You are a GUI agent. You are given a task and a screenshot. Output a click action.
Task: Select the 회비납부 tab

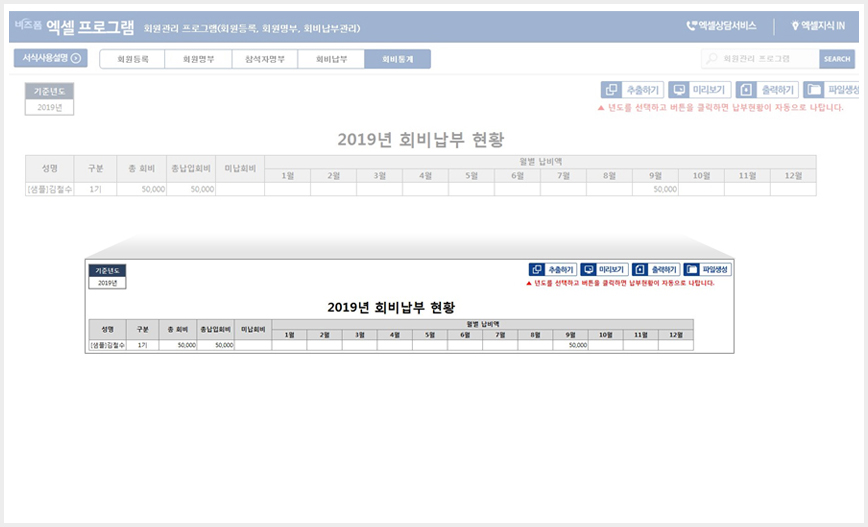pyautogui.click(x=331, y=59)
